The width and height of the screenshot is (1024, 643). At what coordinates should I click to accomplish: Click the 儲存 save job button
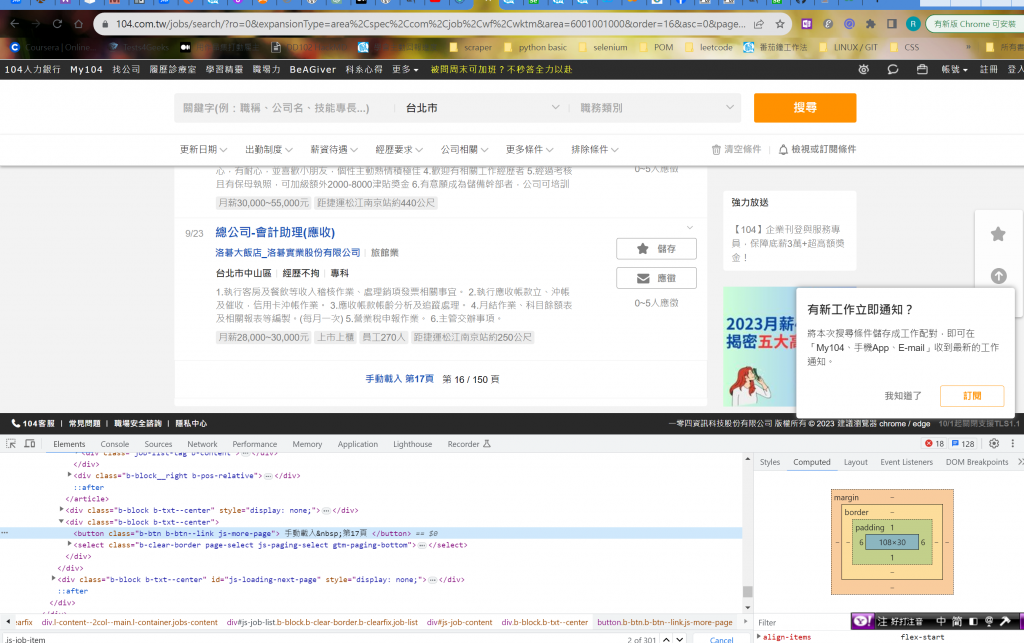click(x=656, y=249)
